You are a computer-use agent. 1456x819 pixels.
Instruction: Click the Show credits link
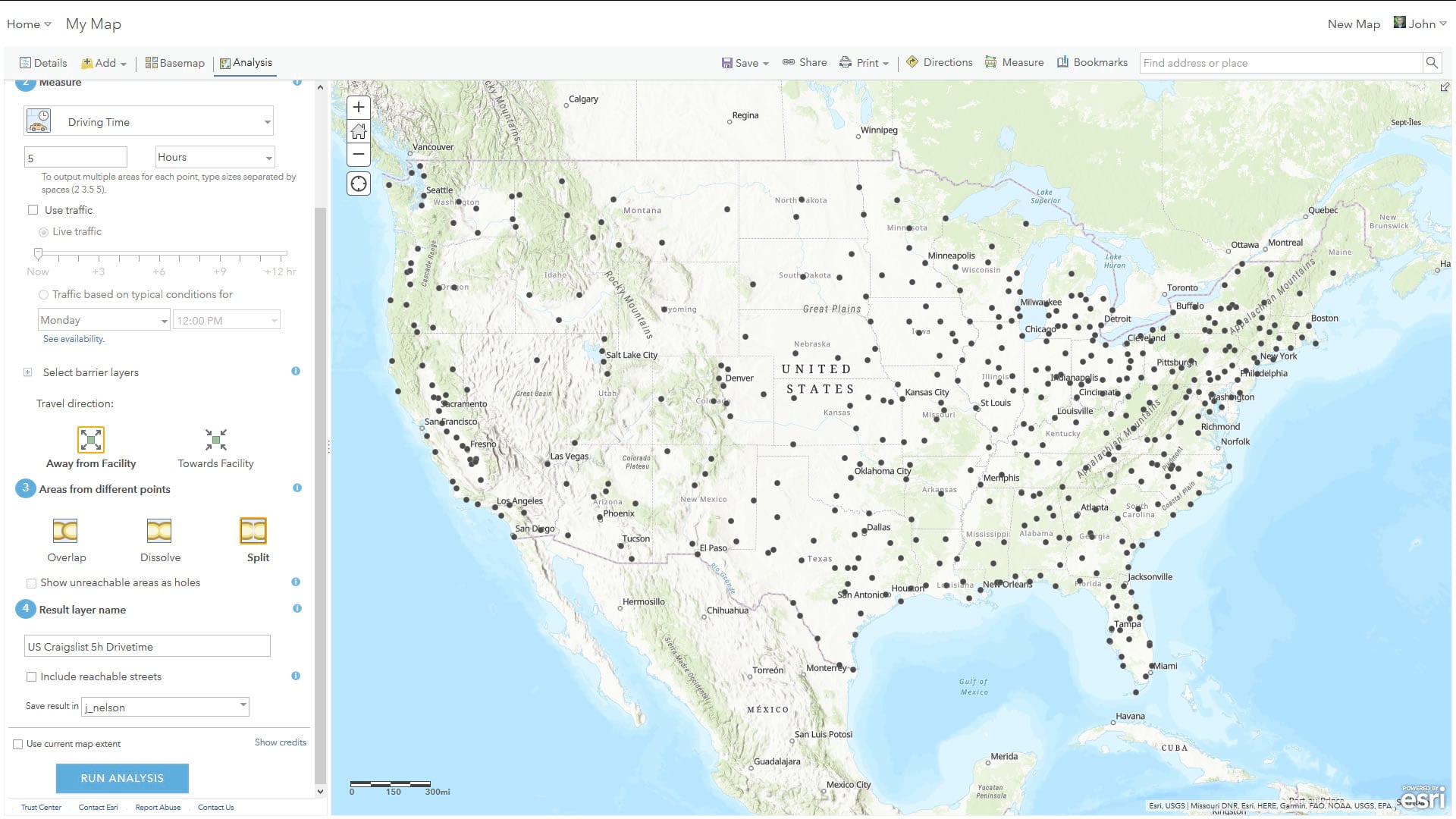coord(280,742)
